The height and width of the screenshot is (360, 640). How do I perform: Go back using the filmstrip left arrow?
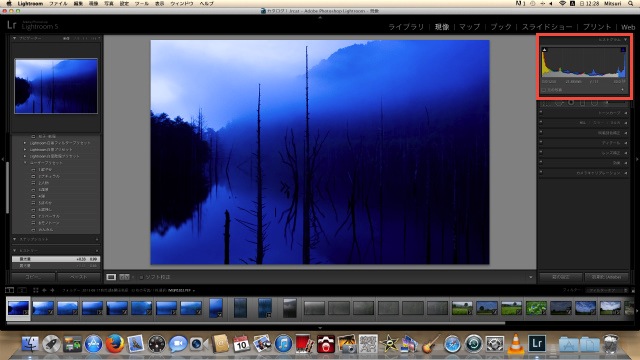44,290
